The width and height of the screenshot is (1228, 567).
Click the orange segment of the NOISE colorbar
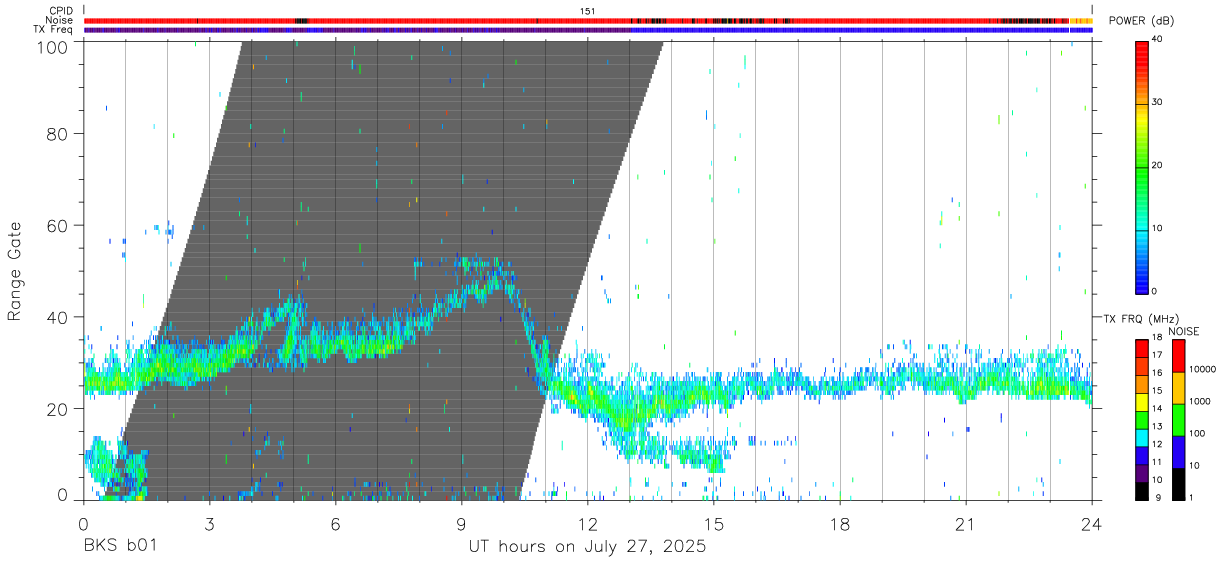point(1179,388)
